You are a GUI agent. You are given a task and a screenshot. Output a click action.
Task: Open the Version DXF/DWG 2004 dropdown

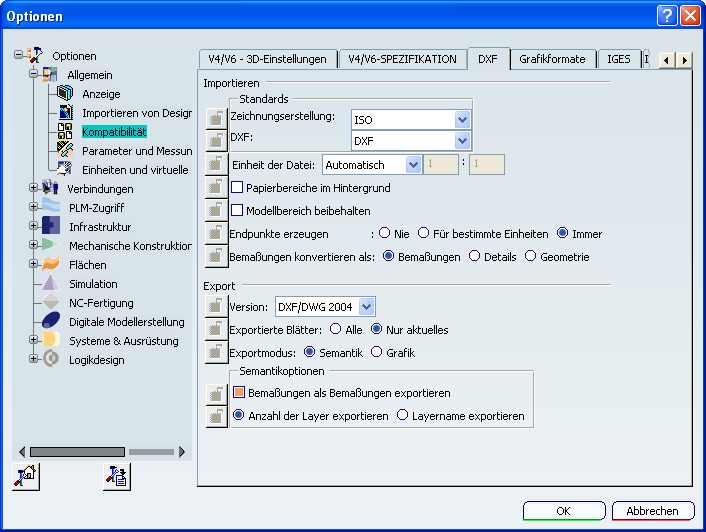[x=366, y=306]
